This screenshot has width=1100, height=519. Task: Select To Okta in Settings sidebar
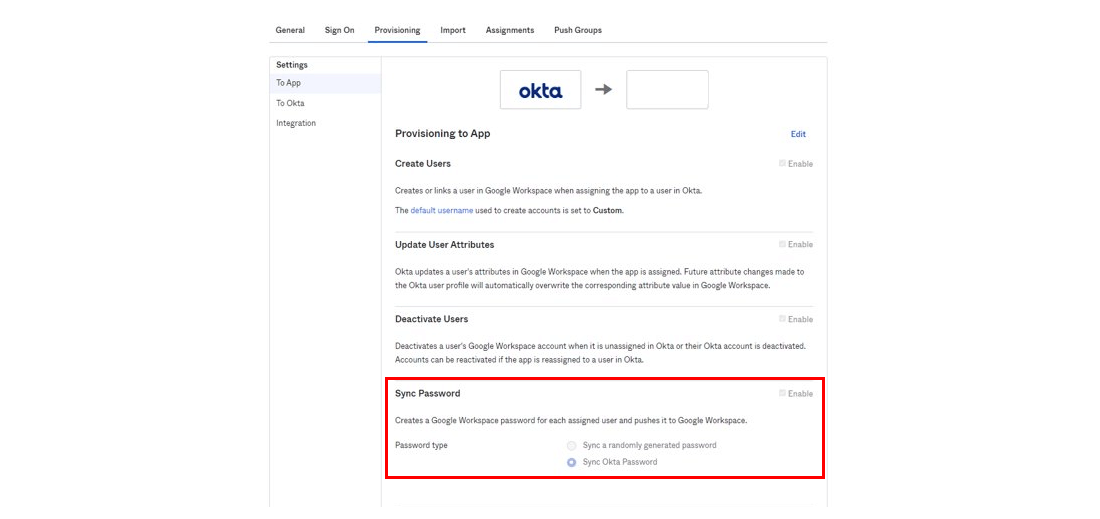point(326,103)
